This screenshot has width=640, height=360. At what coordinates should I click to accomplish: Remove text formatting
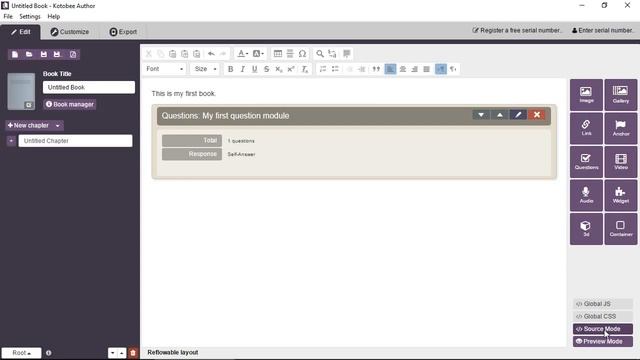click(x=304, y=69)
